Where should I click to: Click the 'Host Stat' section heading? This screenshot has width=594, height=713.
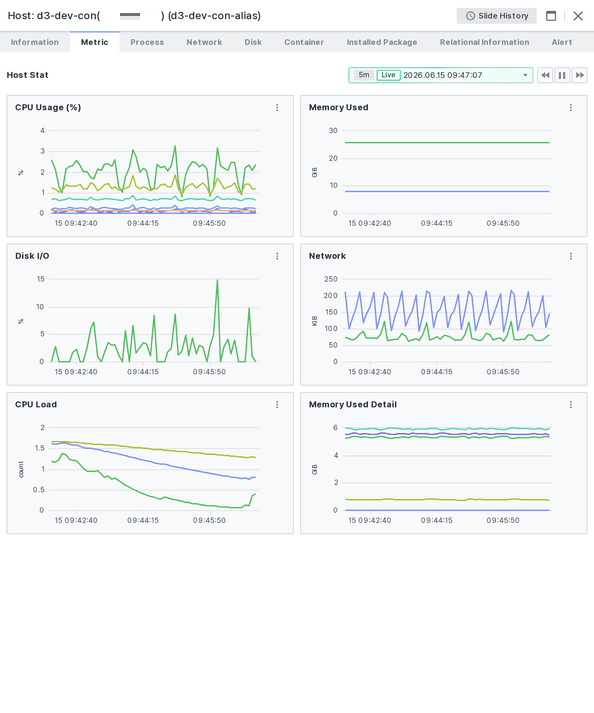tap(27, 75)
